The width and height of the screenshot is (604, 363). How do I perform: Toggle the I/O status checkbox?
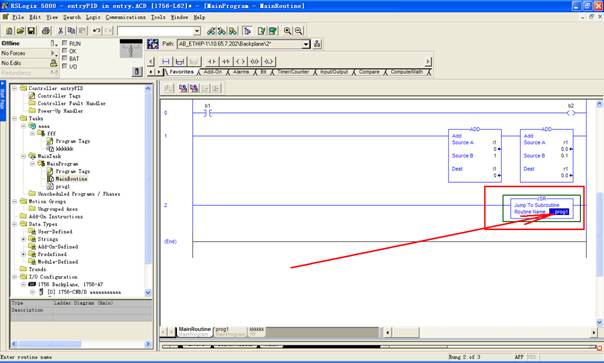point(65,66)
